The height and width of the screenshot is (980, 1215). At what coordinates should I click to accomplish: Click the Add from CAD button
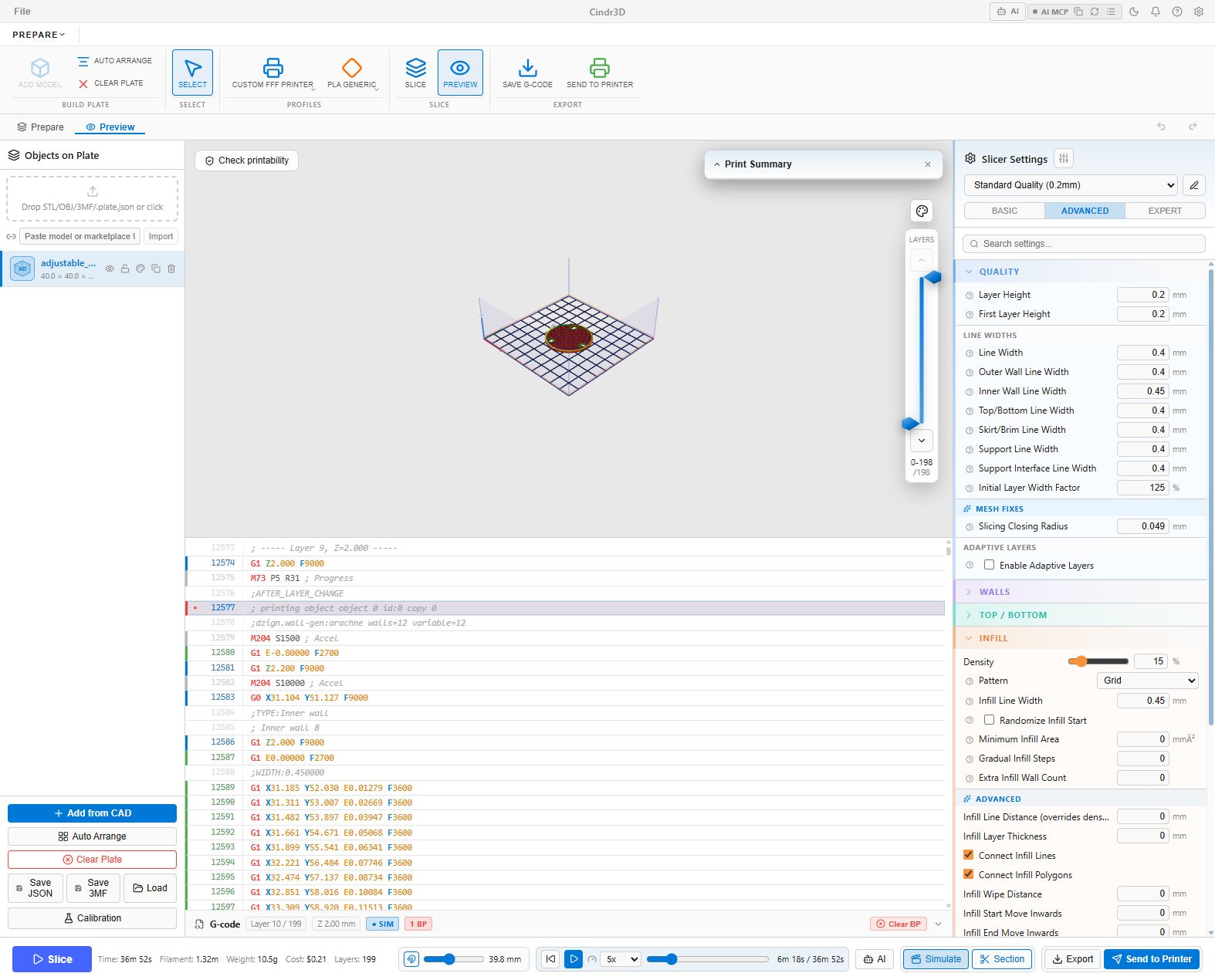click(92, 813)
